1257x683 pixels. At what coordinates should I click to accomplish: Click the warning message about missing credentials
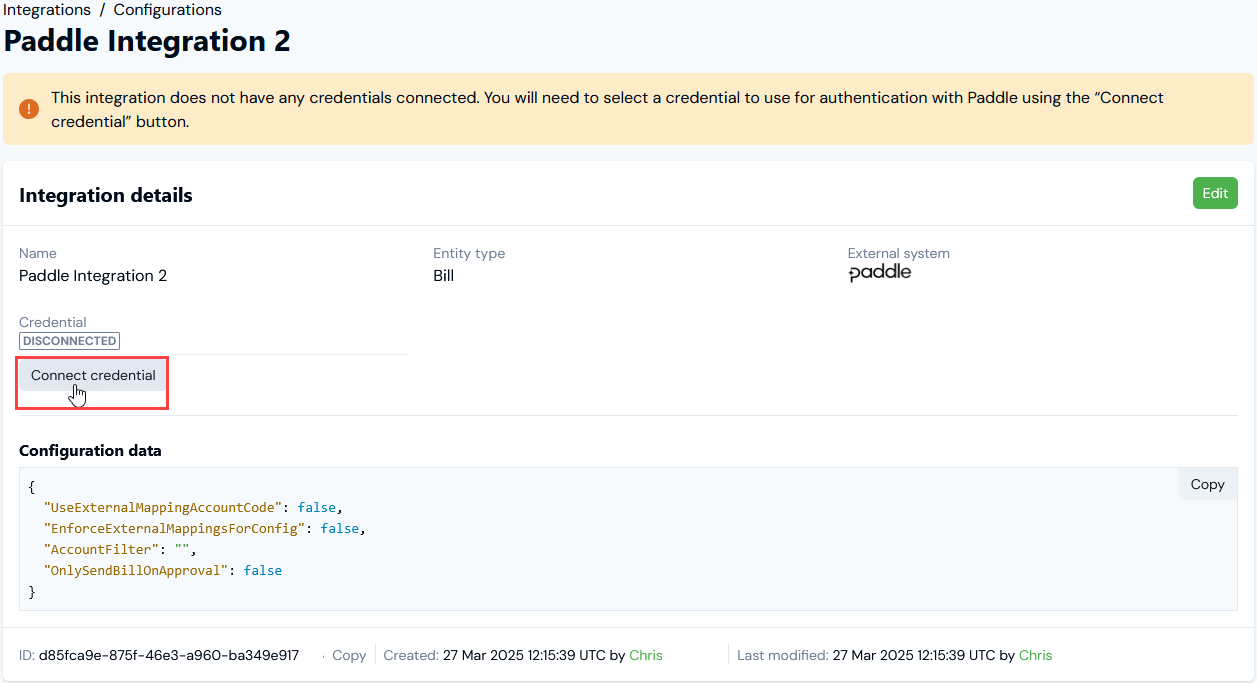click(608, 110)
